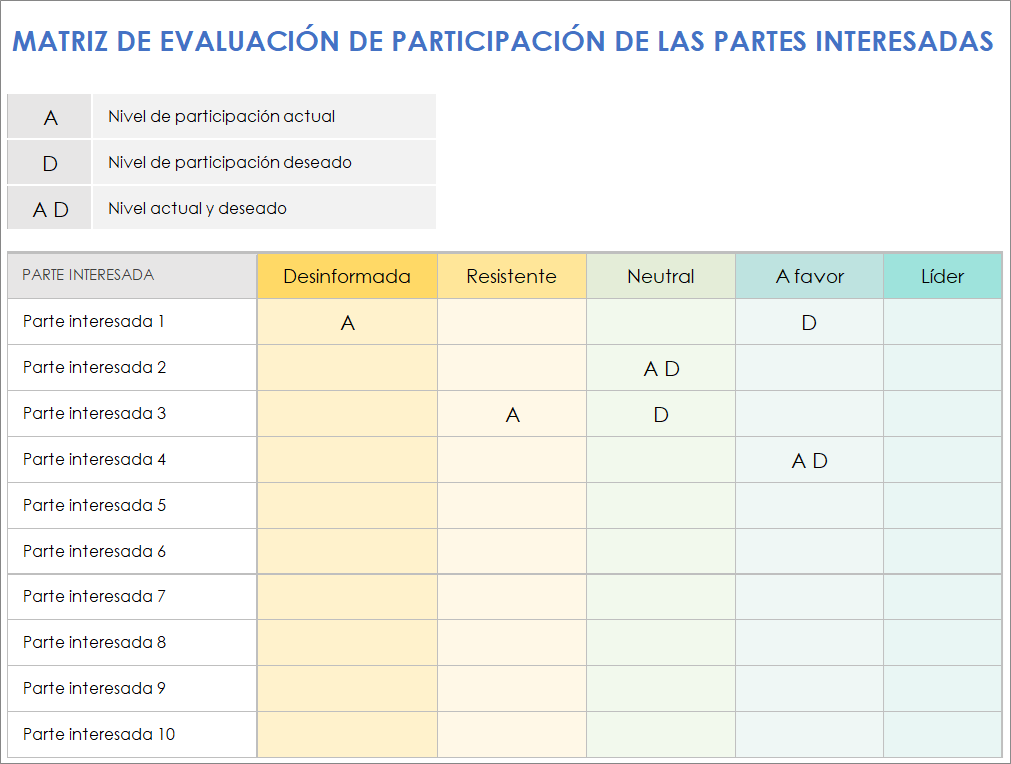Screen dimensions: 1011x764
Task: Select the 'Resistente' column header
Action: click(511, 274)
